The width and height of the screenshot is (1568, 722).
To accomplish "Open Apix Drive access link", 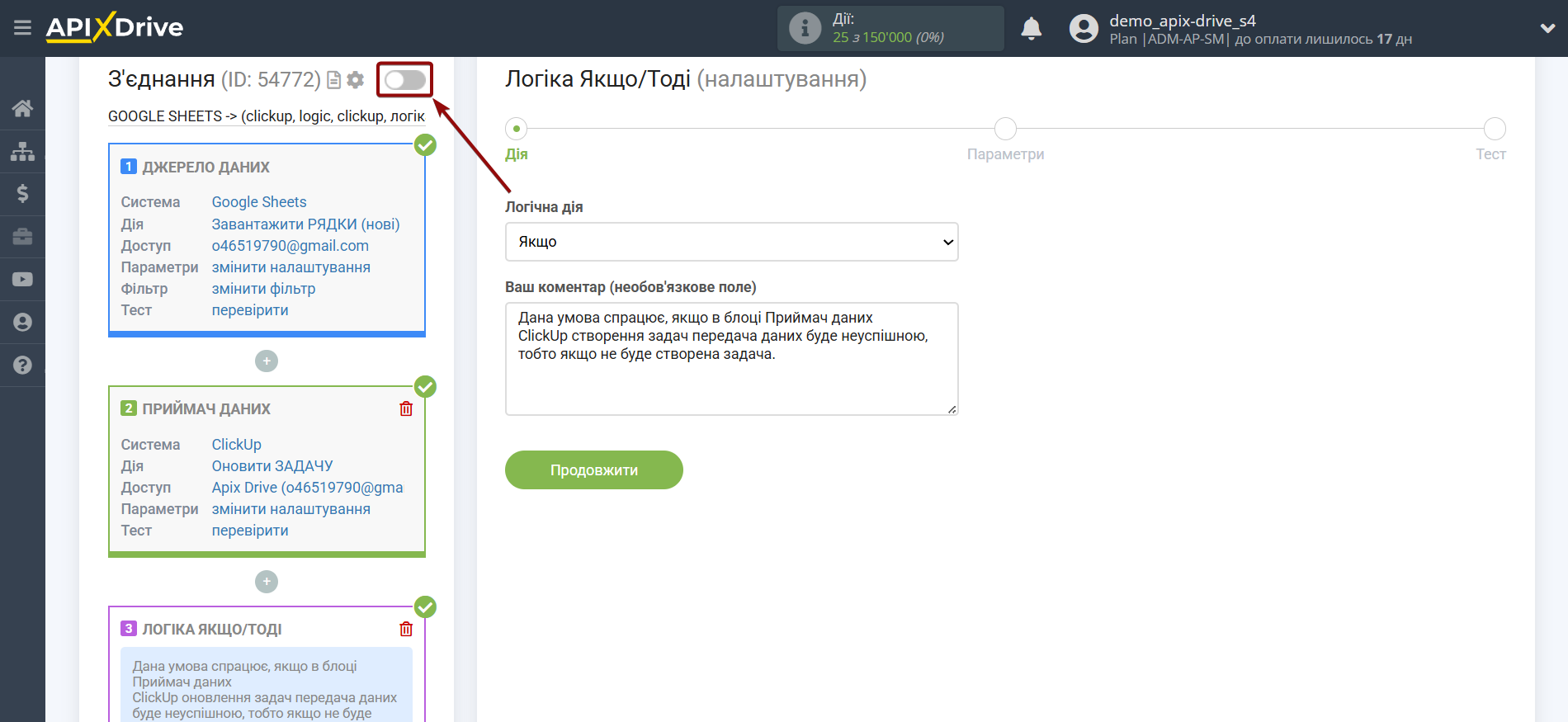I will 307,488.
